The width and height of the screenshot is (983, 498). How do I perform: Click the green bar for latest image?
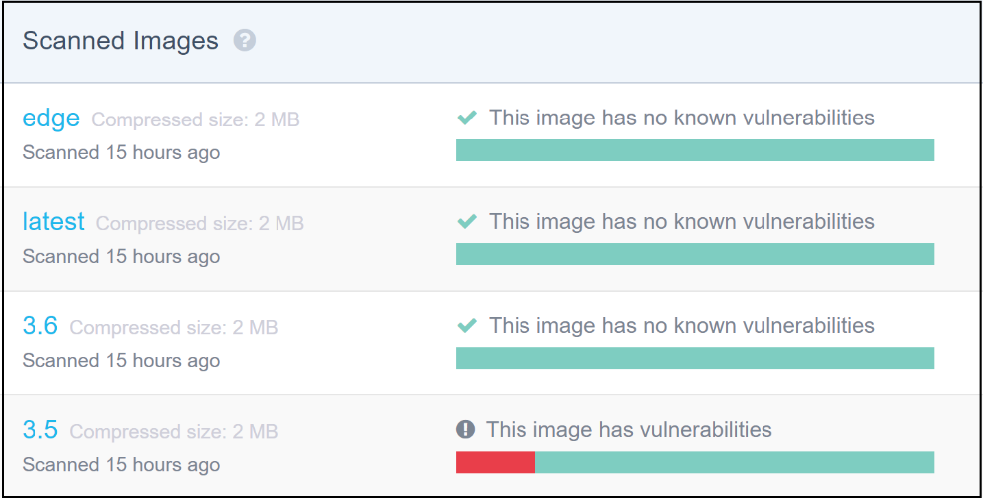point(694,254)
